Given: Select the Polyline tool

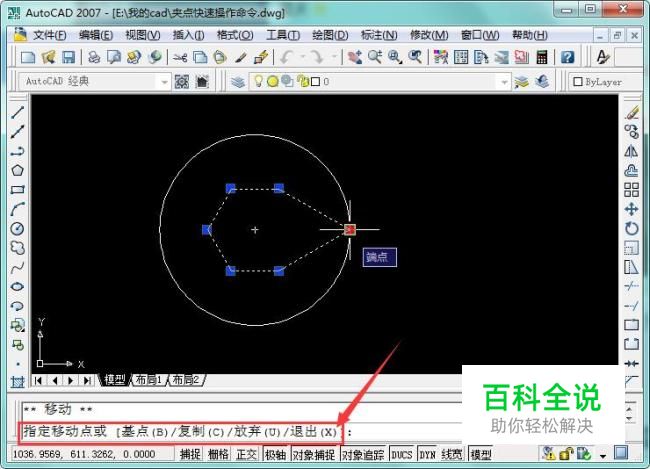Looking at the screenshot, I should [x=17, y=151].
